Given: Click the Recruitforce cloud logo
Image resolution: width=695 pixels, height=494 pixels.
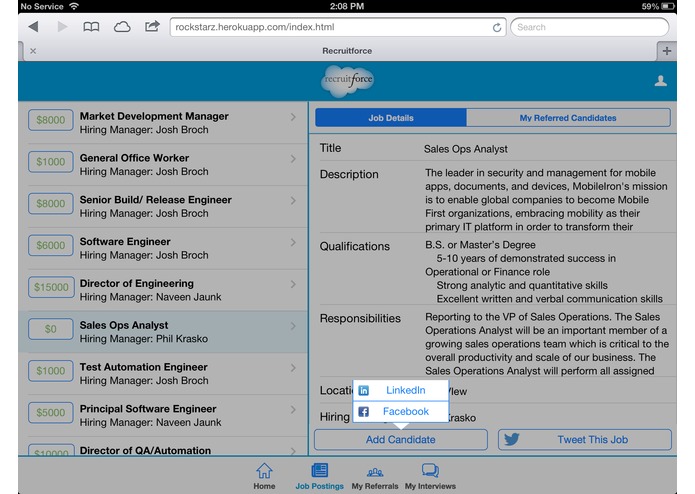Looking at the screenshot, I should tap(347, 81).
